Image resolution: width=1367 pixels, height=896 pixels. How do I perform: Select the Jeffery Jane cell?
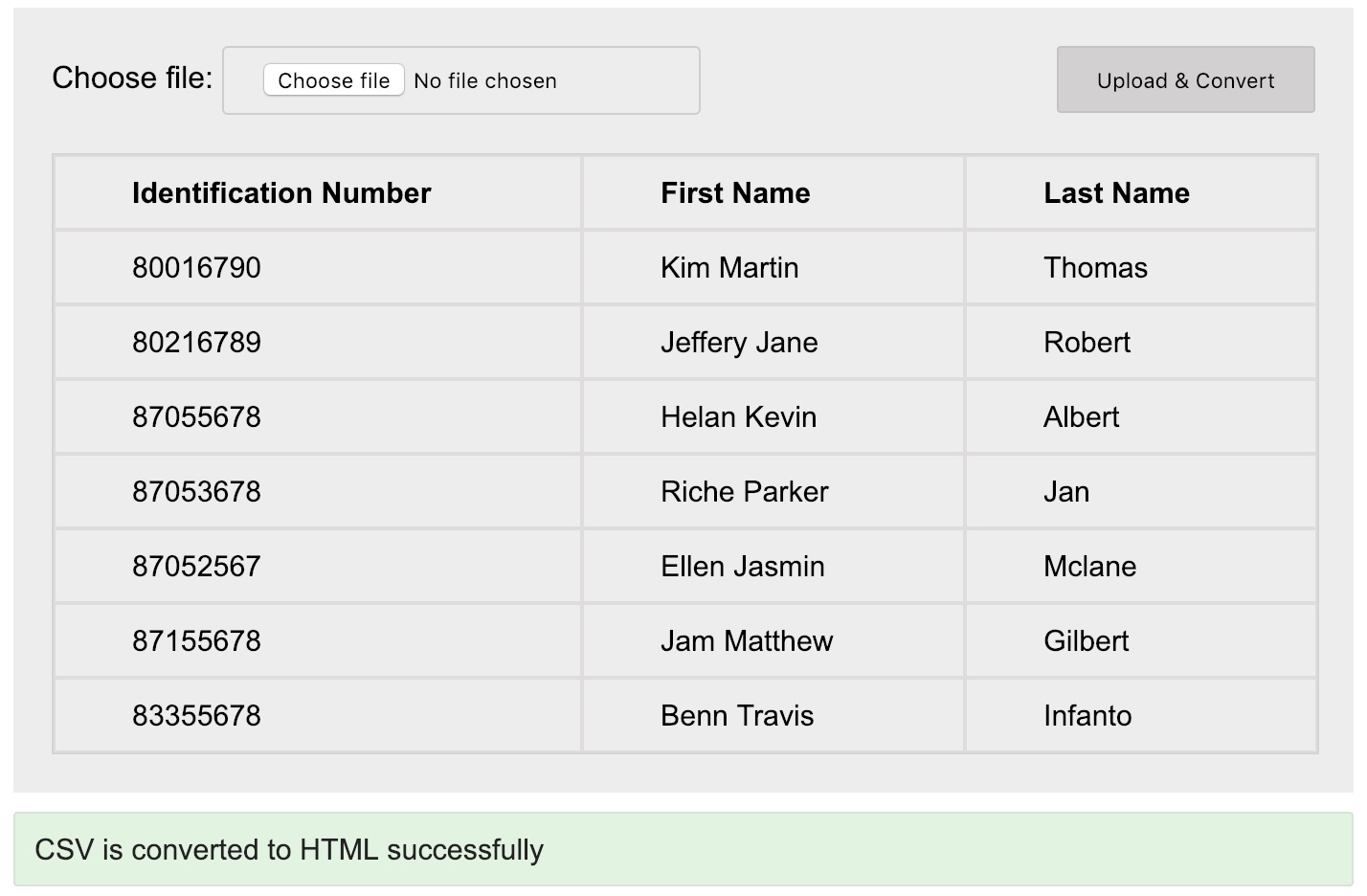739,343
